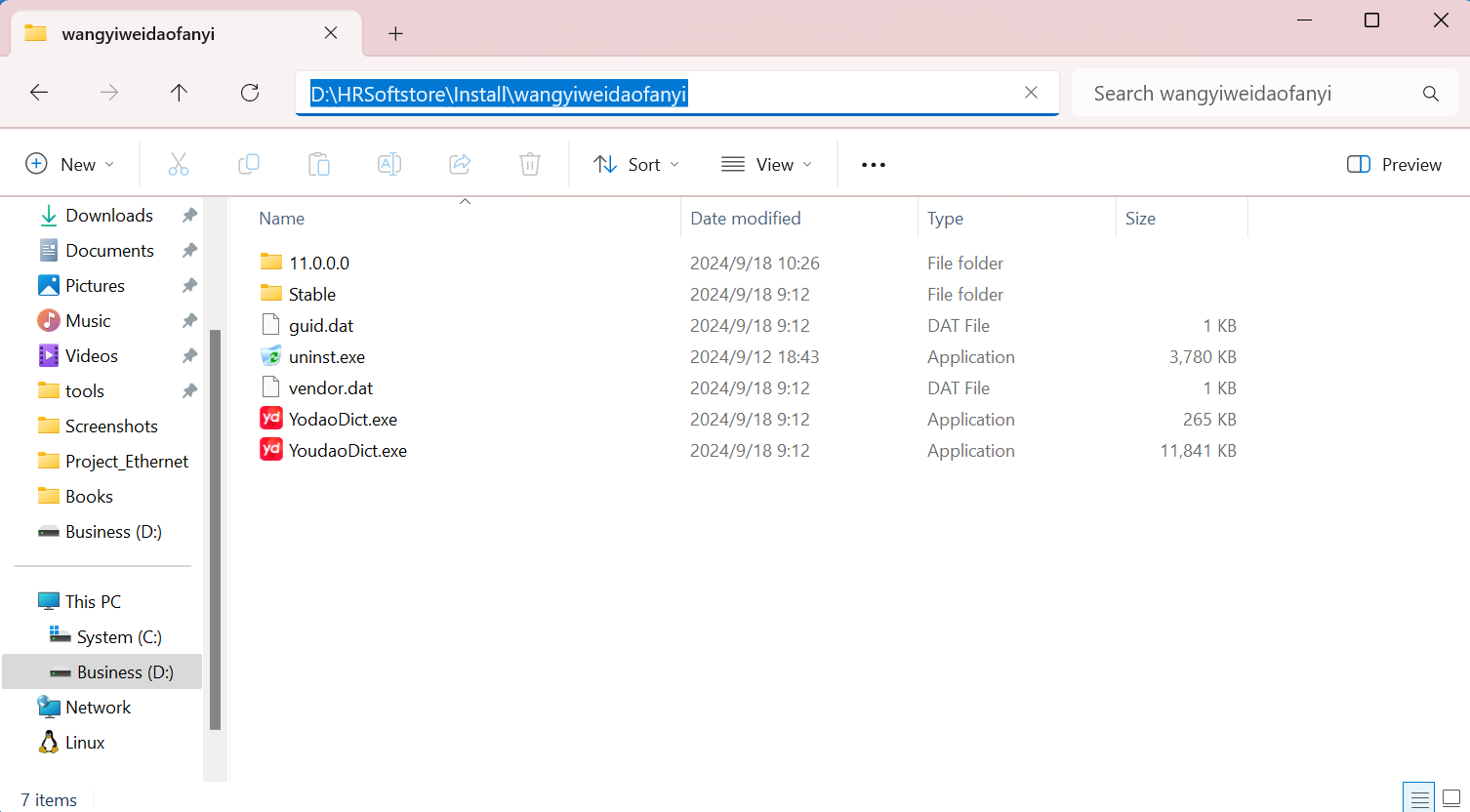This screenshot has height=812, width=1470.
Task: Open the Sort options dropdown
Action: (635, 164)
